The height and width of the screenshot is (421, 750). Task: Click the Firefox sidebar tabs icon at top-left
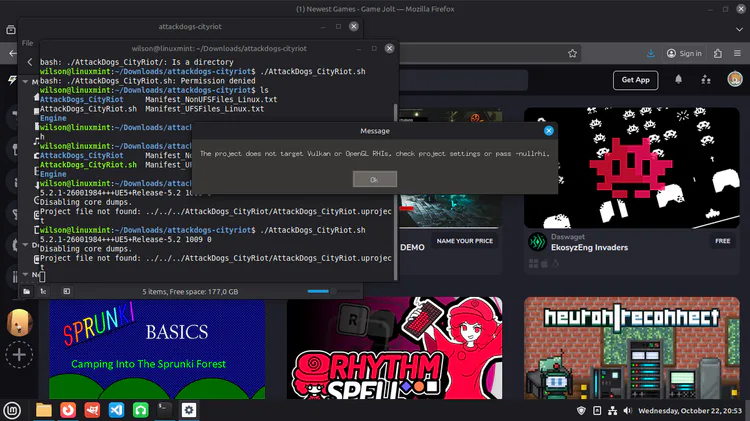pyautogui.click(x=11, y=30)
